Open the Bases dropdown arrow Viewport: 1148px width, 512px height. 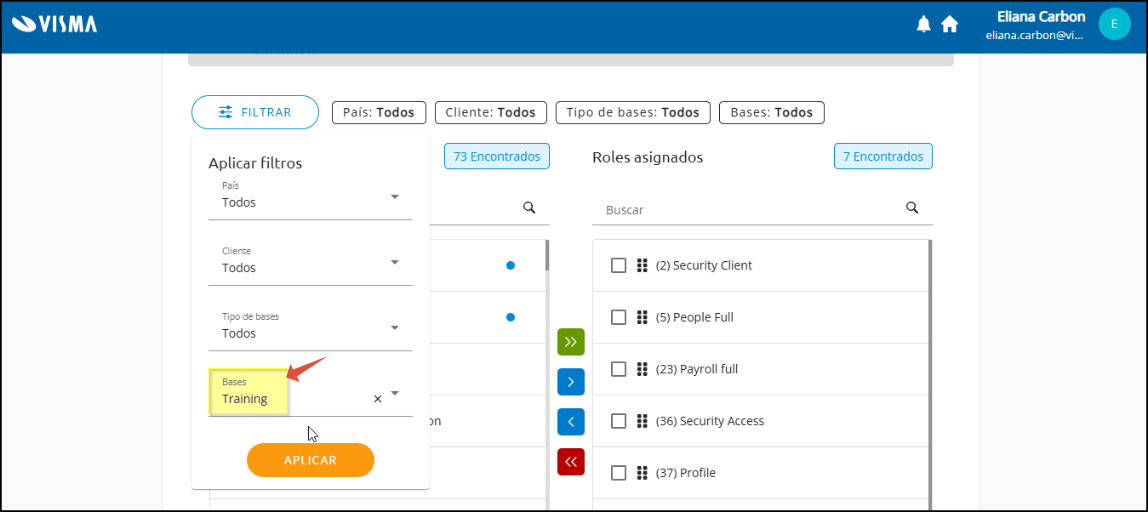pos(395,393)
